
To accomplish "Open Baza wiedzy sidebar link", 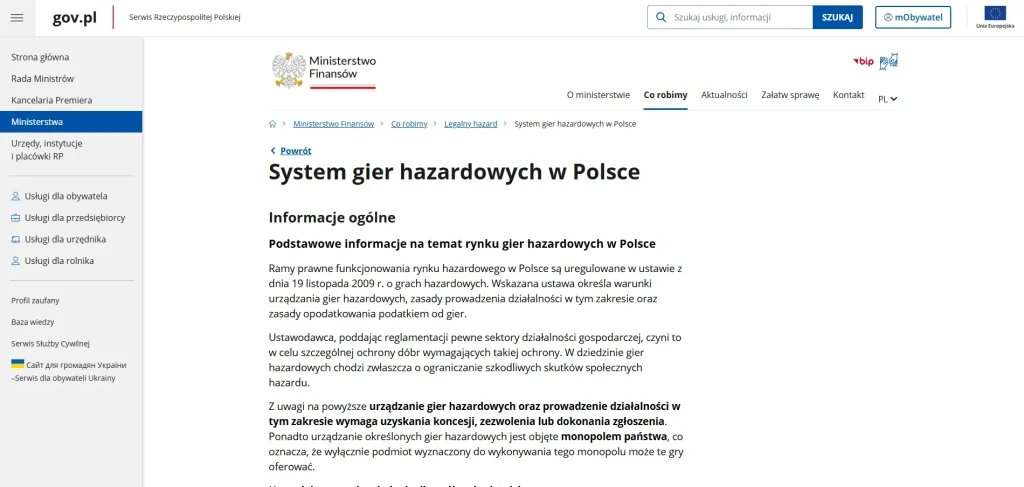I will [x=33, y=322].
